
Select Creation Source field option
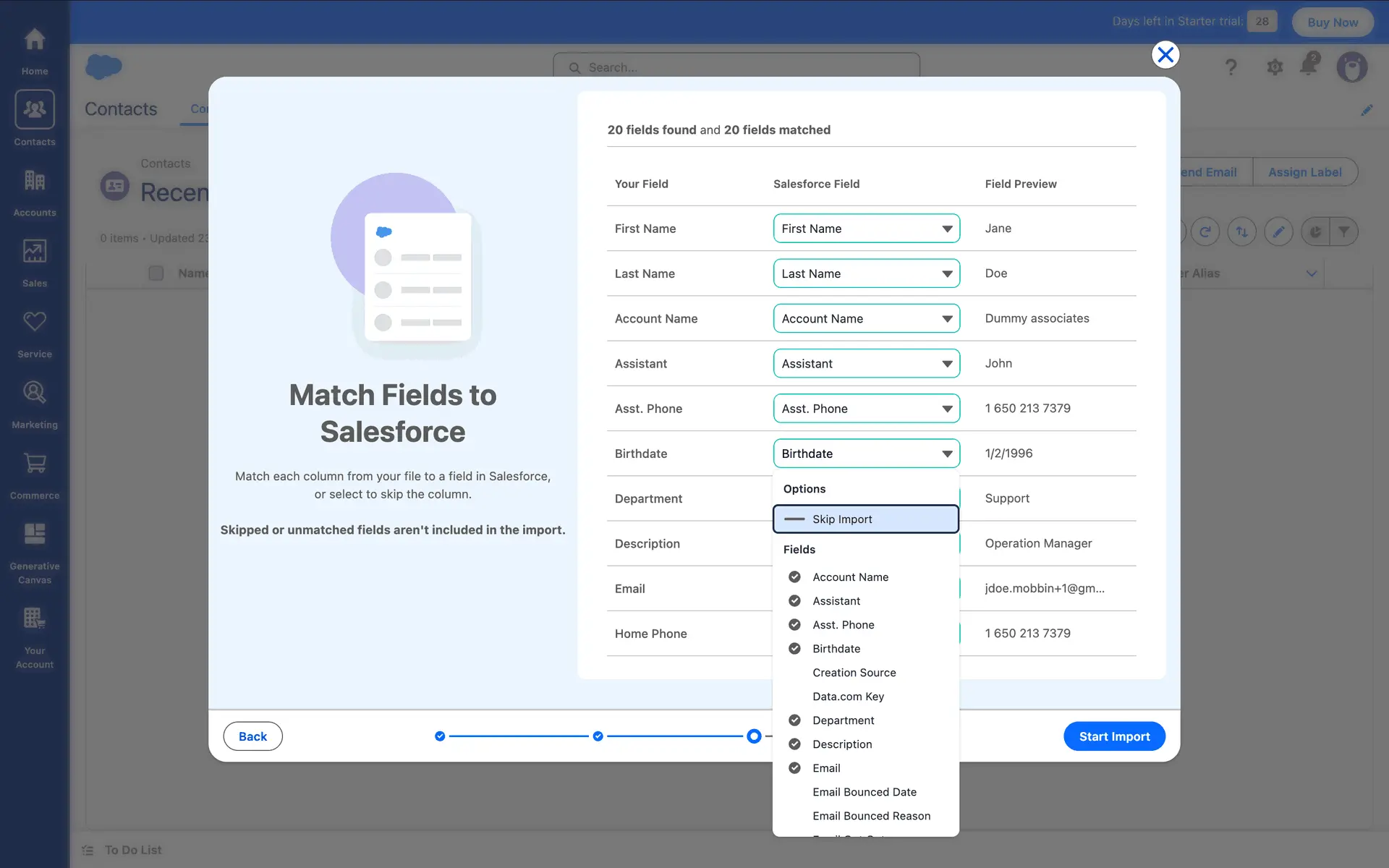(854, 673)
